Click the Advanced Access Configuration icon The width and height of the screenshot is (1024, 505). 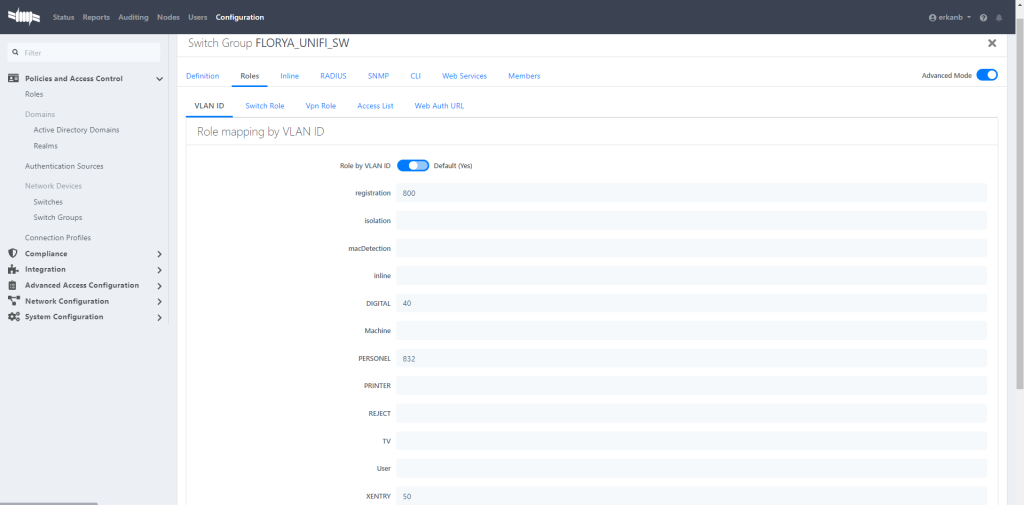(x=13, y=285)
